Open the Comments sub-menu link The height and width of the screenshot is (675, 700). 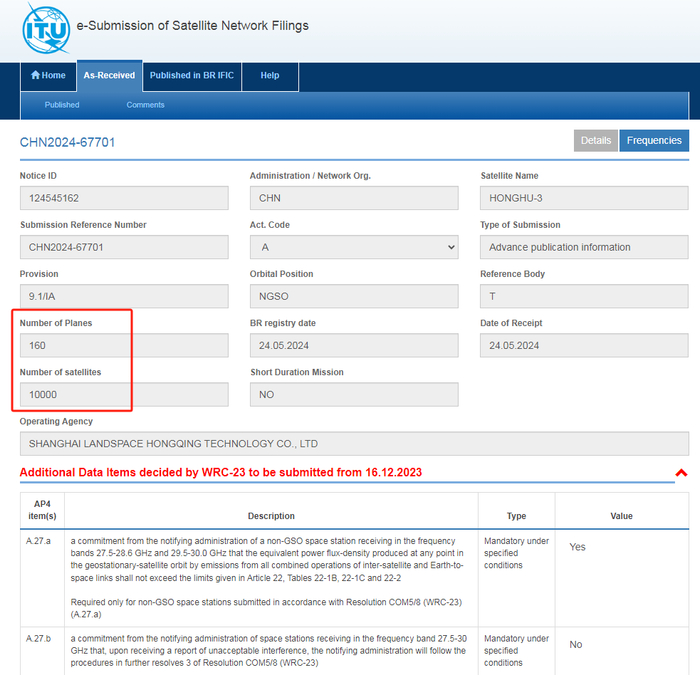146,105
